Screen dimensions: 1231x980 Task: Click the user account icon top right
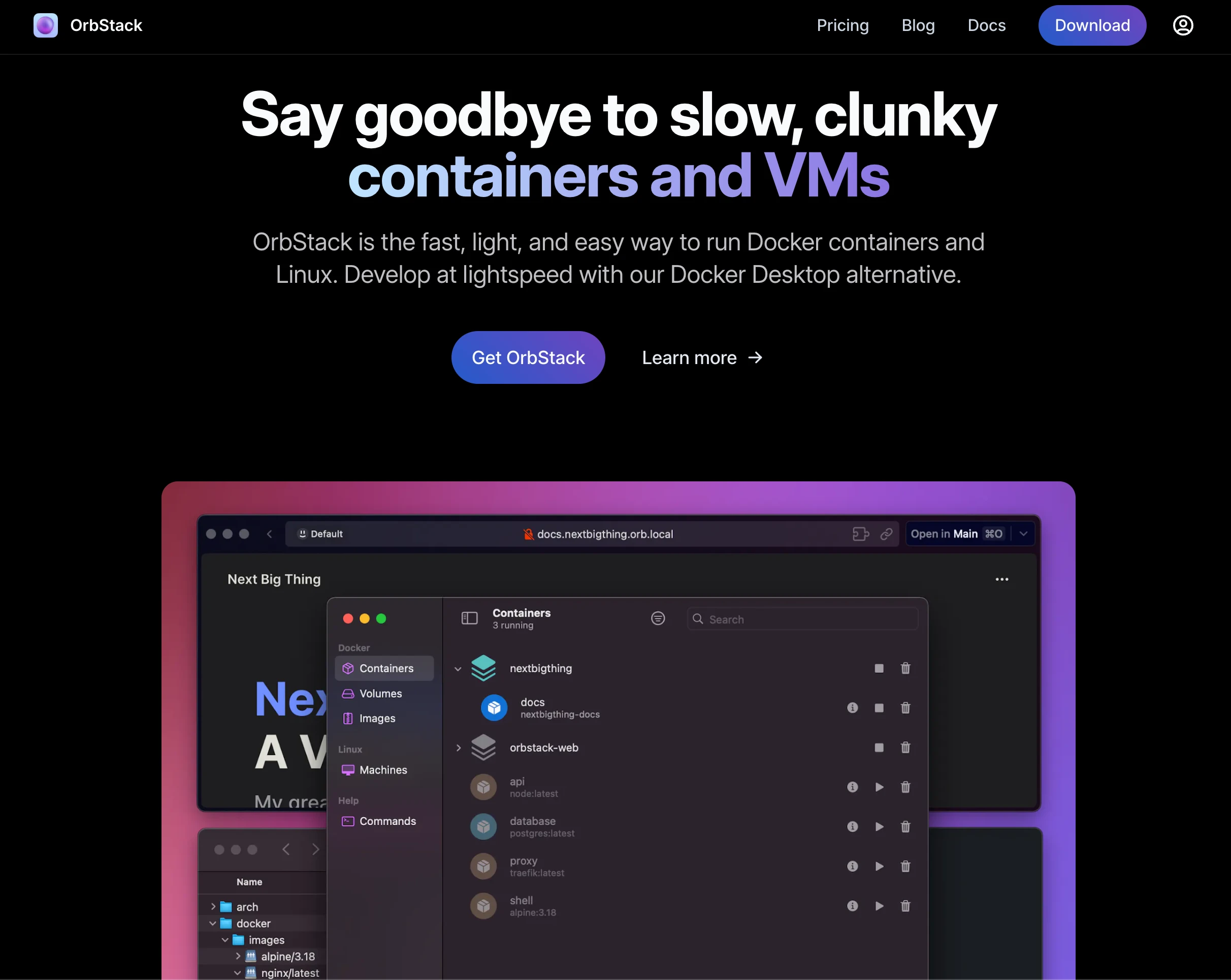tap(1184, 26)
